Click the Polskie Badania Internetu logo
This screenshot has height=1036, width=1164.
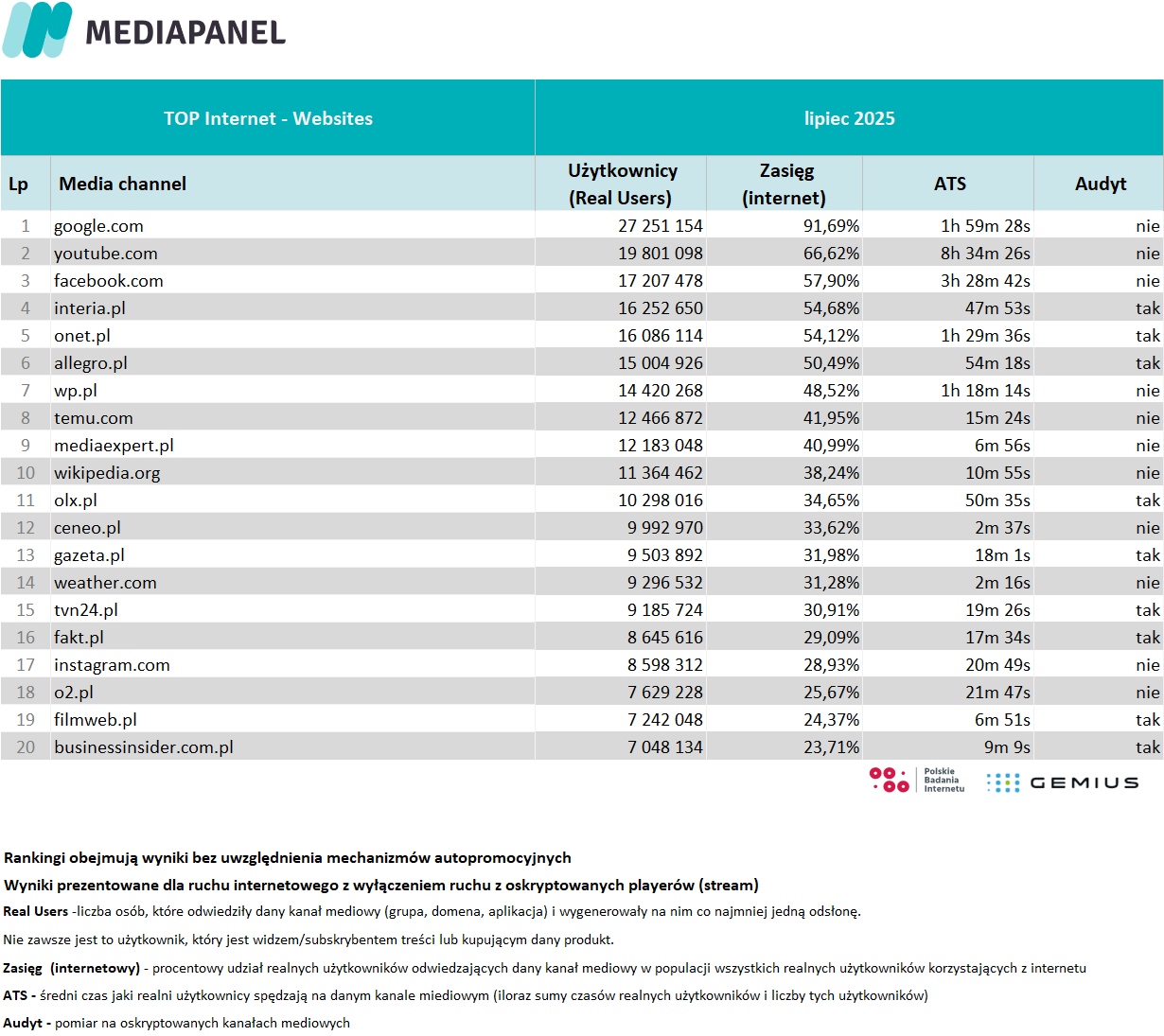pyautogui.click(x=916, y=781)
